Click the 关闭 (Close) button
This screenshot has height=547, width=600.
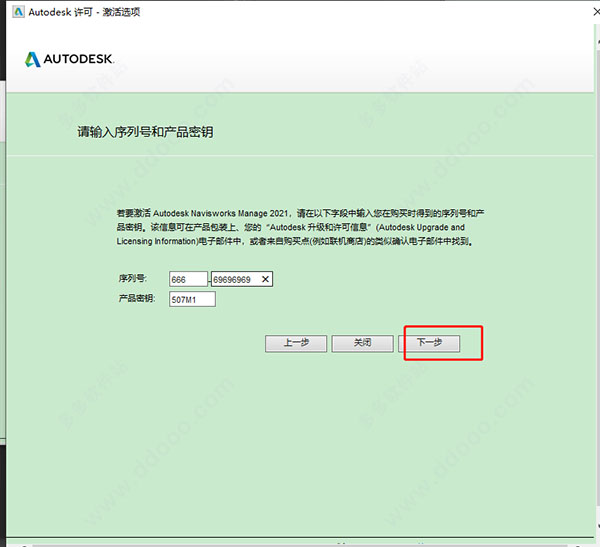(362, 343)
